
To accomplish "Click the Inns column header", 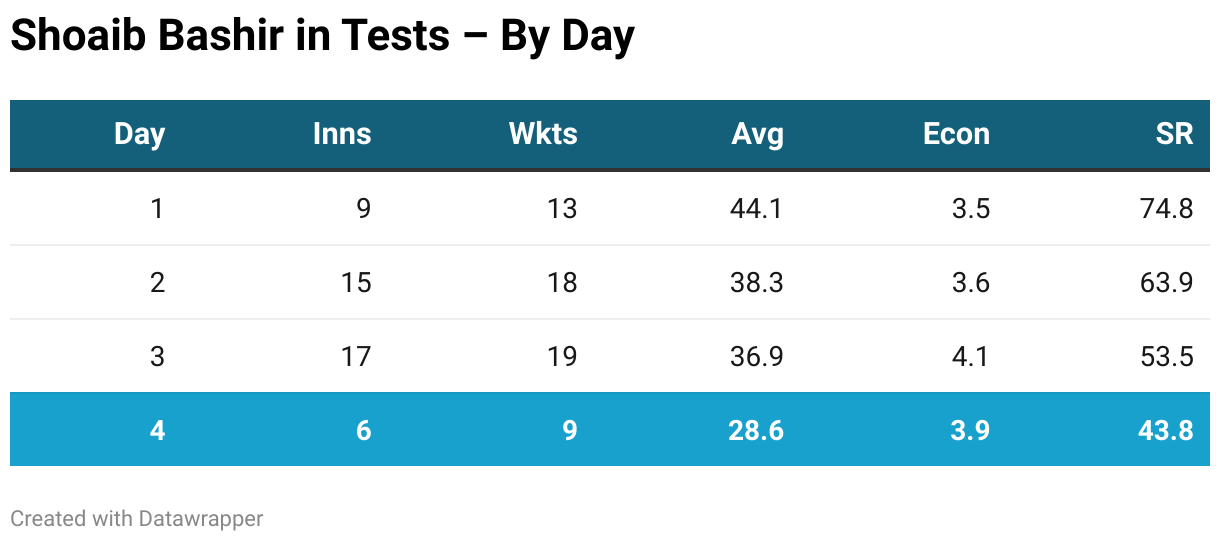I will click(342, 134).
